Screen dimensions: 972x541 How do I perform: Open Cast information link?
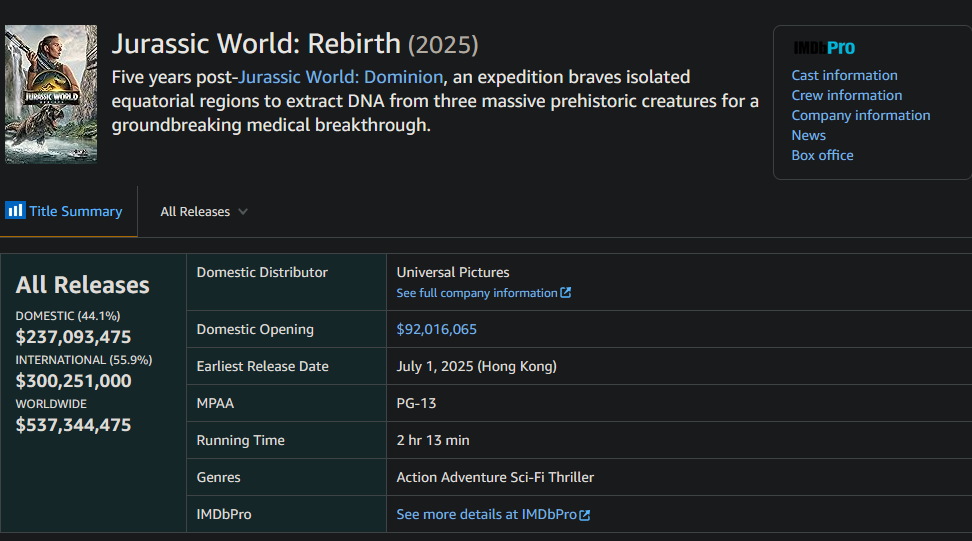[x=844, y=75]
